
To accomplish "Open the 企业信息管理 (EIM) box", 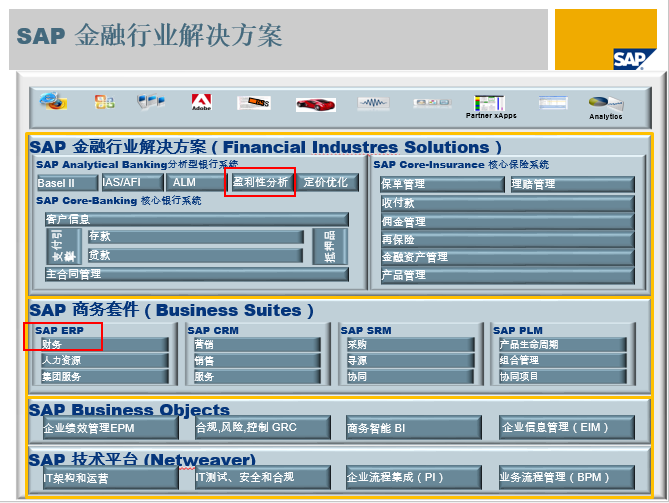I will 567,427.
